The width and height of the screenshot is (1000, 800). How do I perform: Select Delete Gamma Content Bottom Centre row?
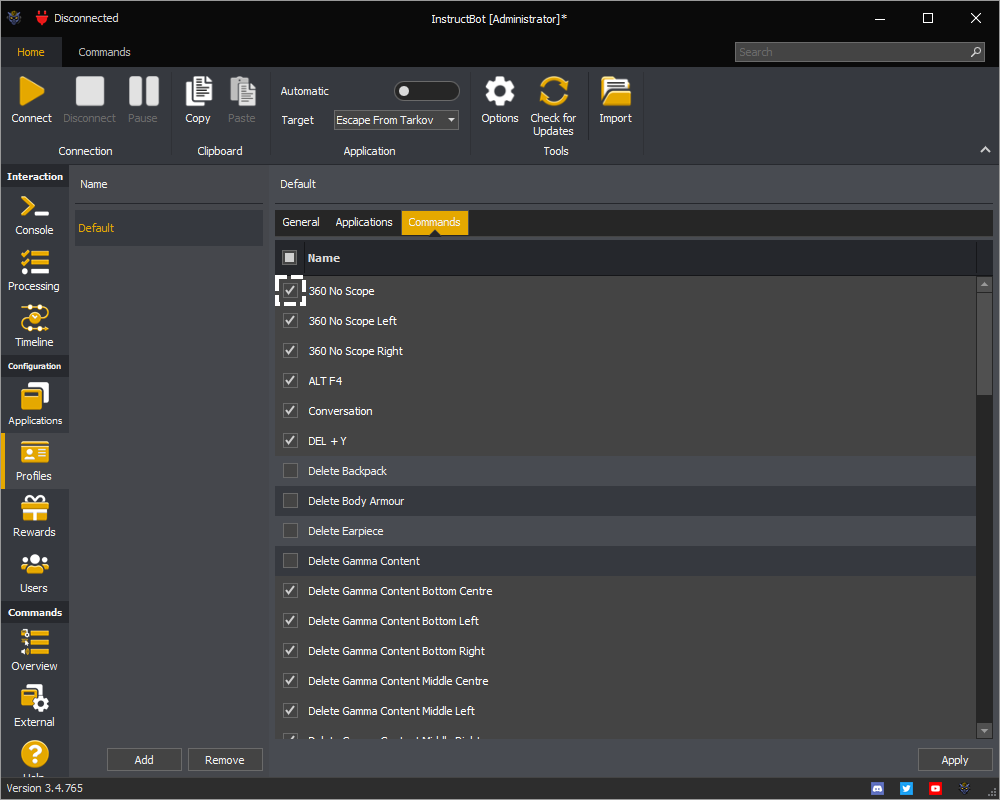(x=625, y=591)
